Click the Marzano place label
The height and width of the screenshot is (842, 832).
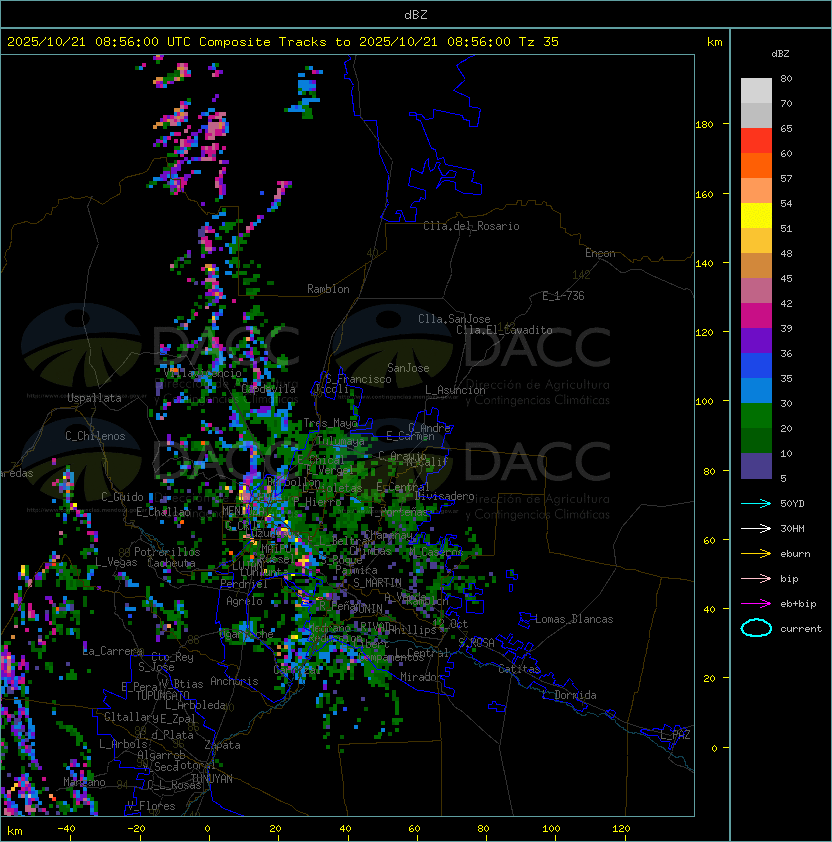point(84,782)
